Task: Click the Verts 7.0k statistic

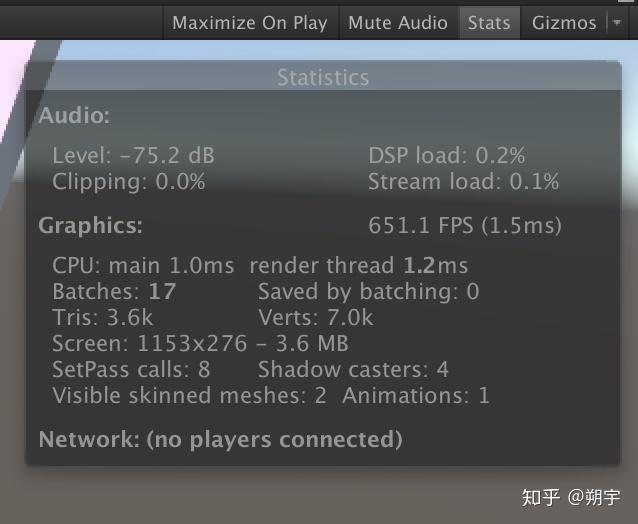Action: pos(316,317)
